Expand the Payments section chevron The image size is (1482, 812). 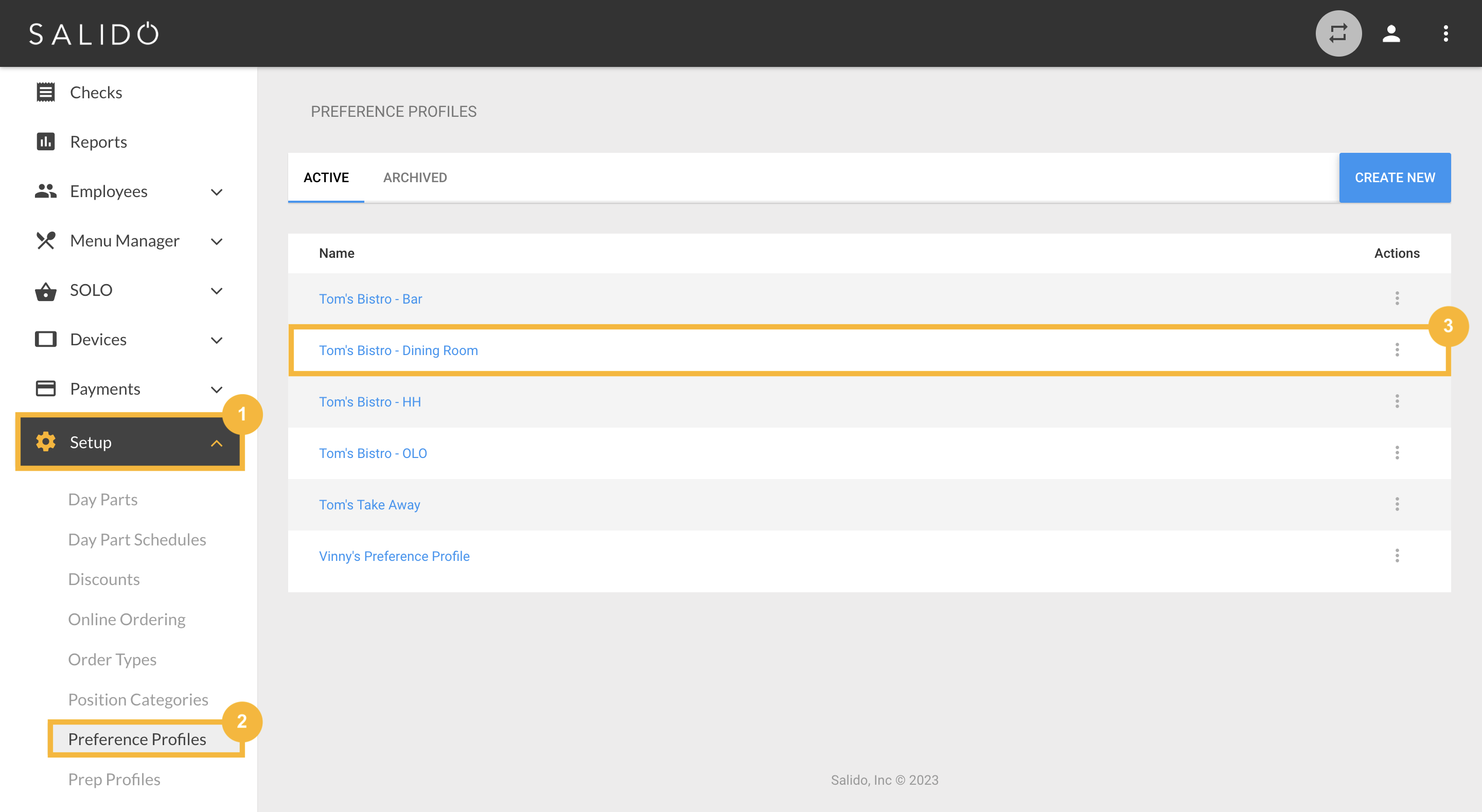[217, 390]
